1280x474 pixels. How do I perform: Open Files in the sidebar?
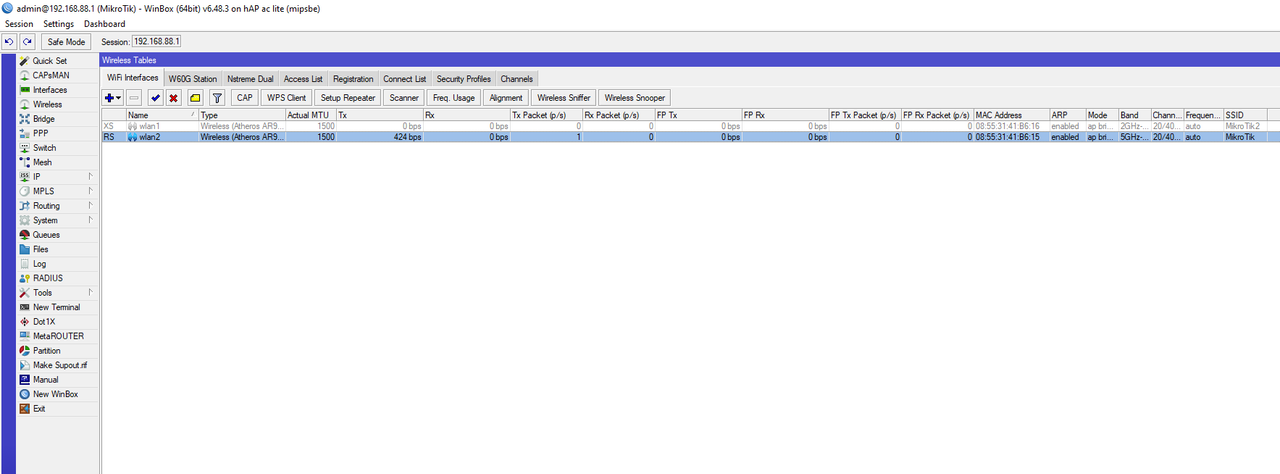pos(40,249)
